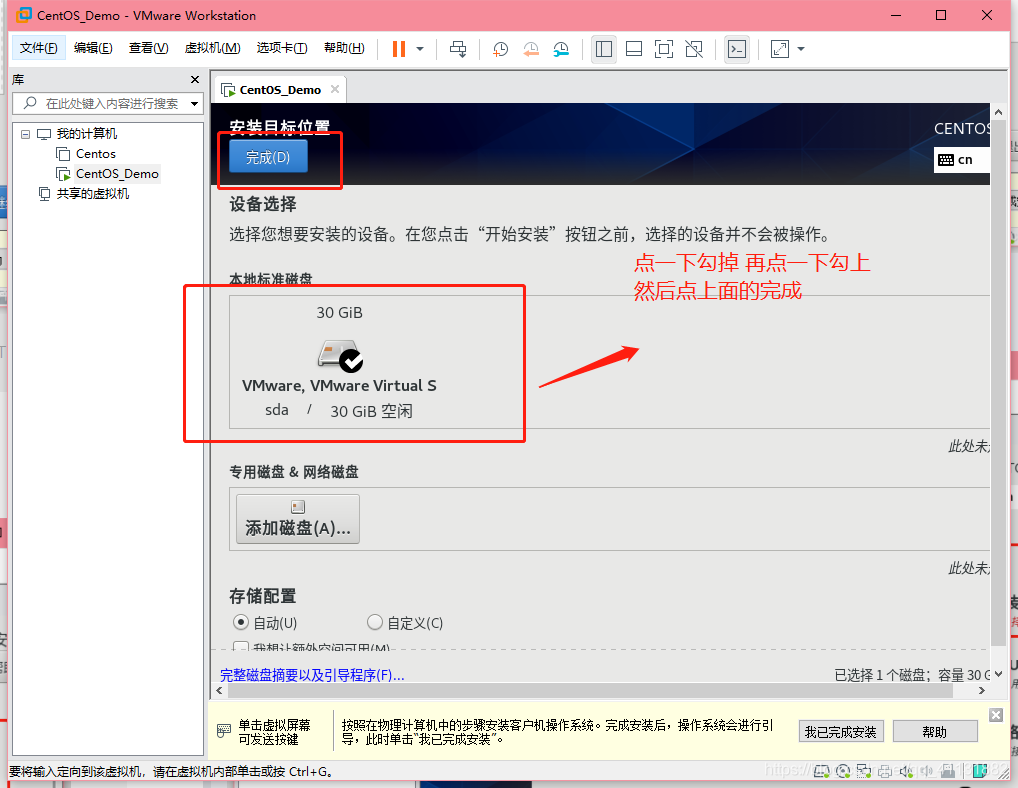The height and width of the screenshot is (788, 1018).
Task: Click the add disk icon above 添加磁盘(A)
Action: 298,507
